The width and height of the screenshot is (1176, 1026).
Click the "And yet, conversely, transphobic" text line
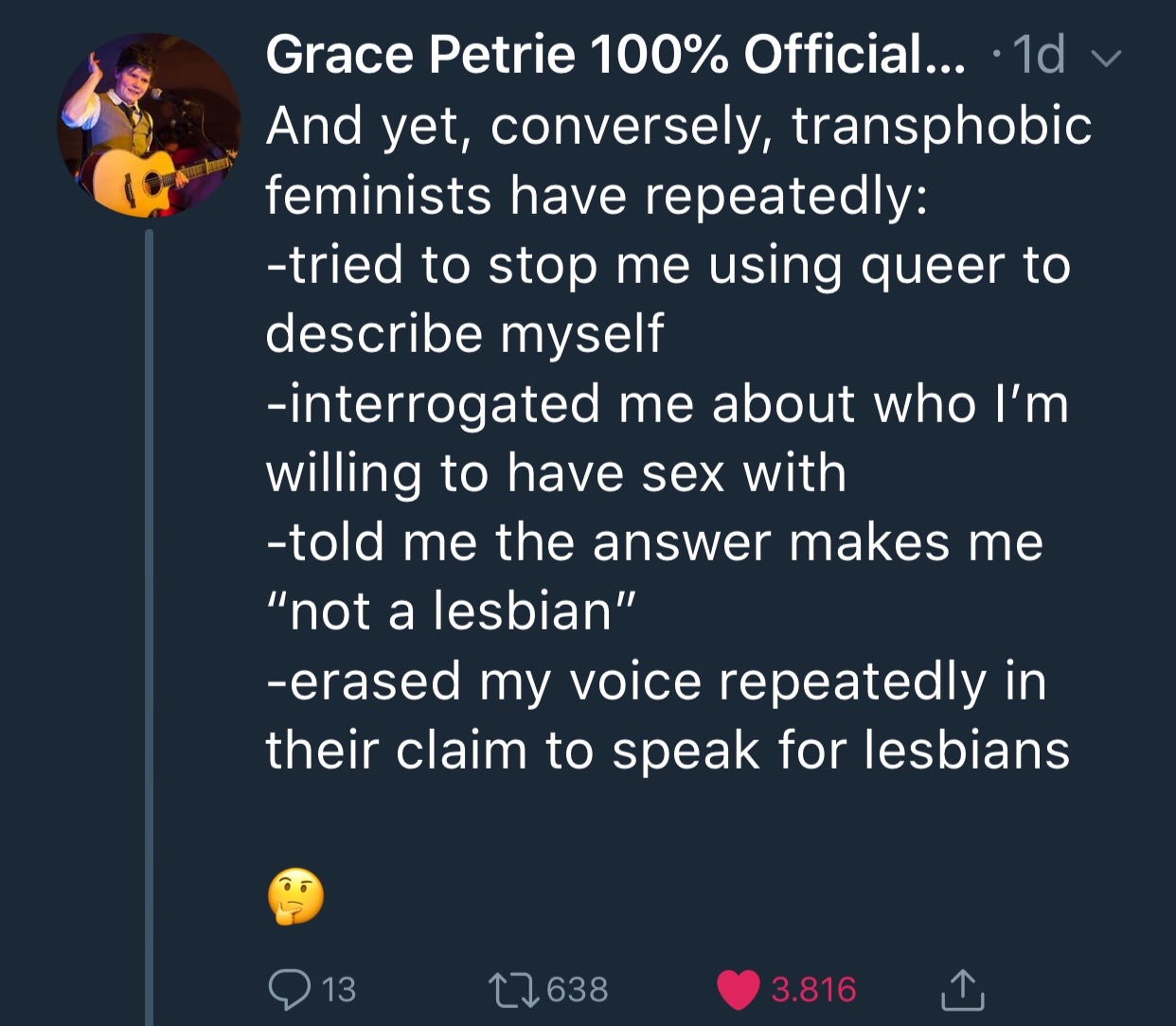678,126
